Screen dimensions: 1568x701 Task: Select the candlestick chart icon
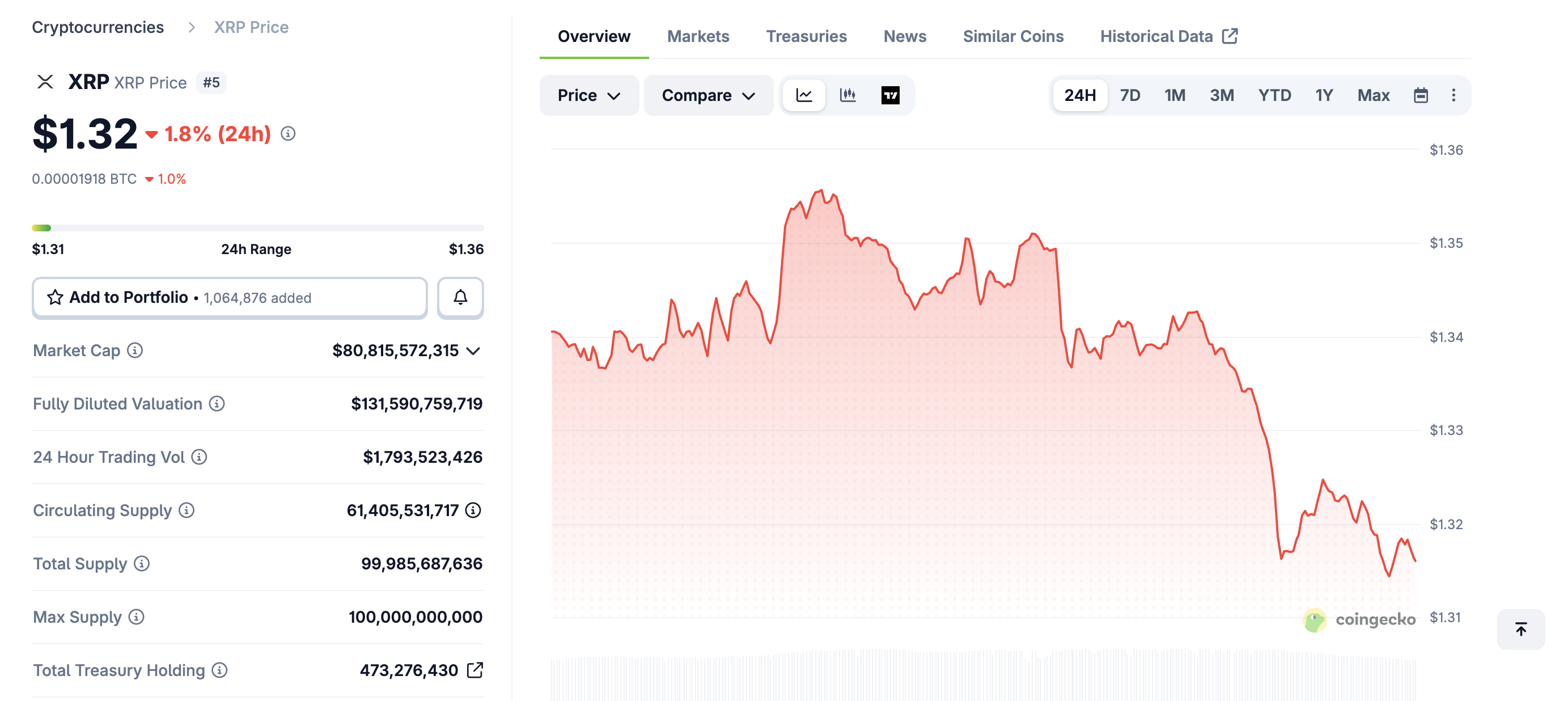848,95
